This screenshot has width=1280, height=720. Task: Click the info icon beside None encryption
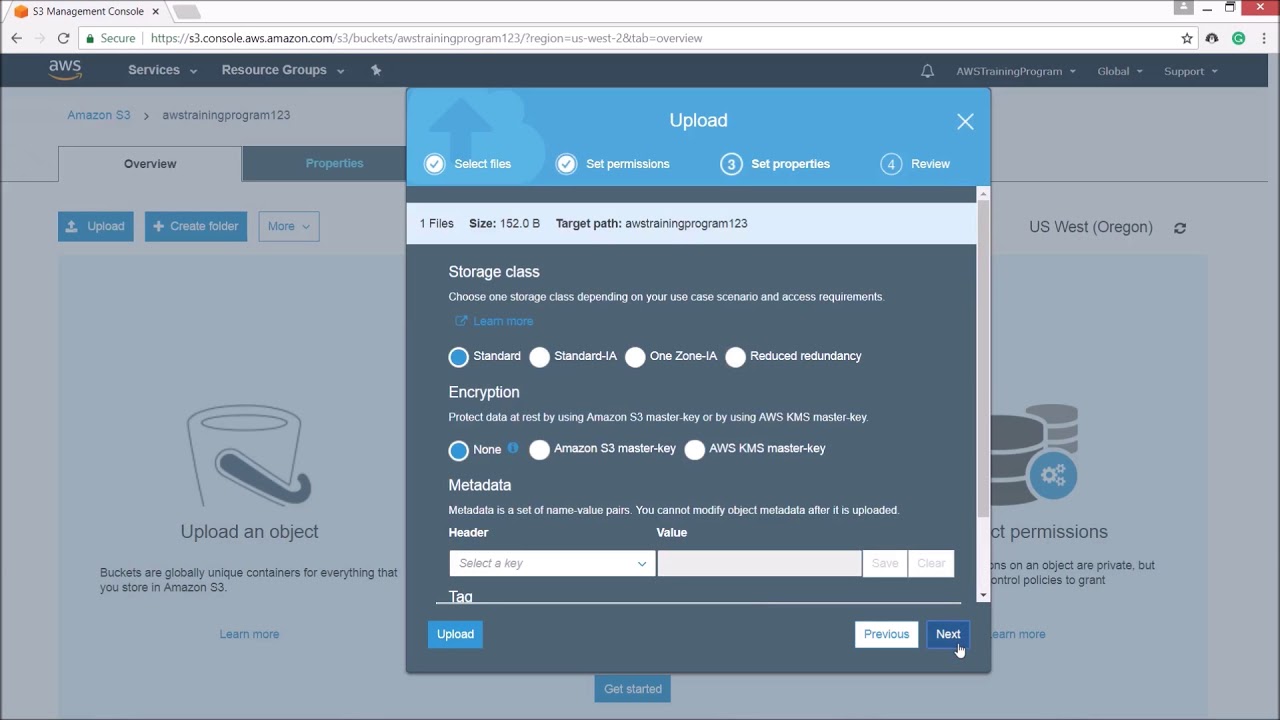513,448
